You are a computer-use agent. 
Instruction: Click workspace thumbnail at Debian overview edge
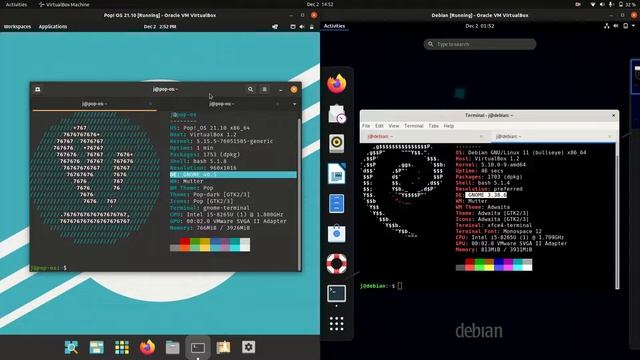click(636, 77)
